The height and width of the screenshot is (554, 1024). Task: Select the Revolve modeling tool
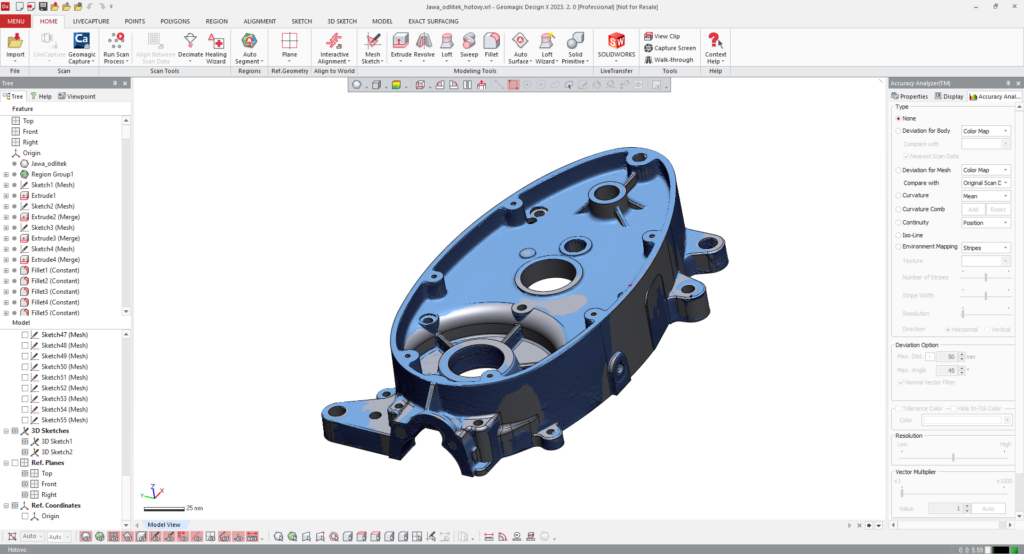(x=424, y=41)
